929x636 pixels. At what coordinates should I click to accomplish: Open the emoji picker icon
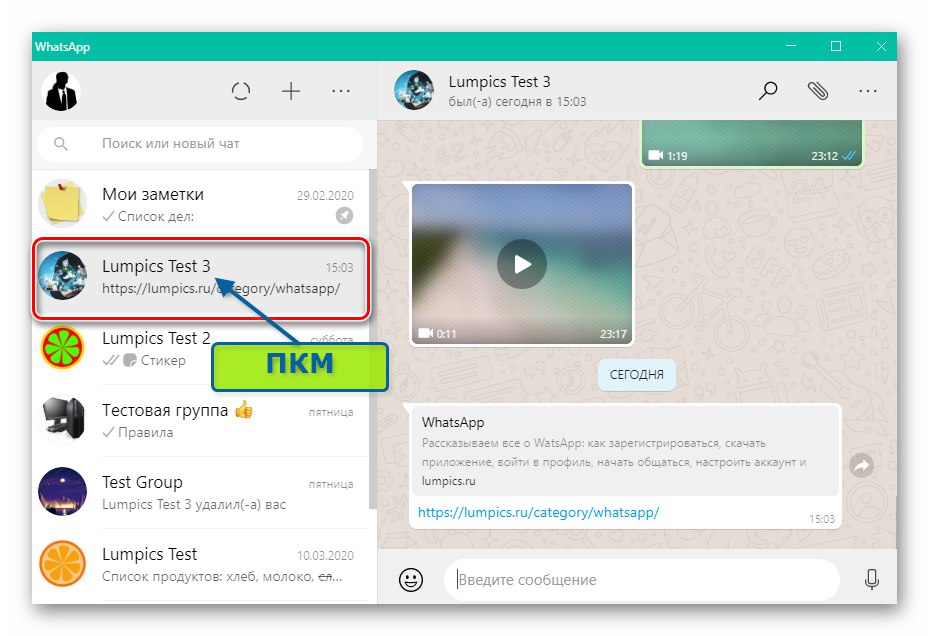410,579
